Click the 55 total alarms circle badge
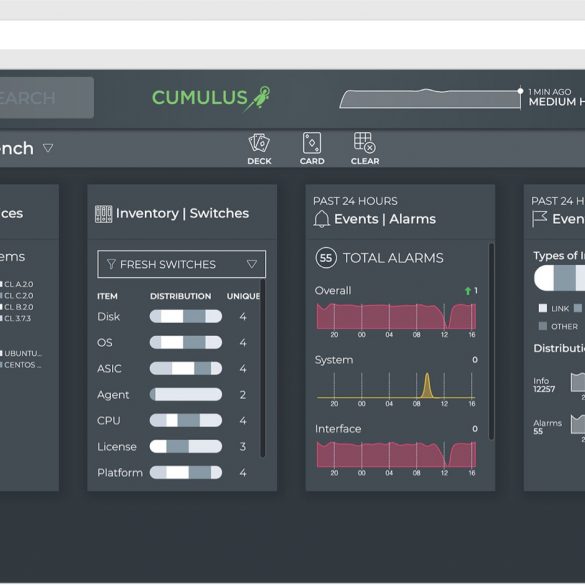This screenshot has height=585, width=585. point(326,258)
